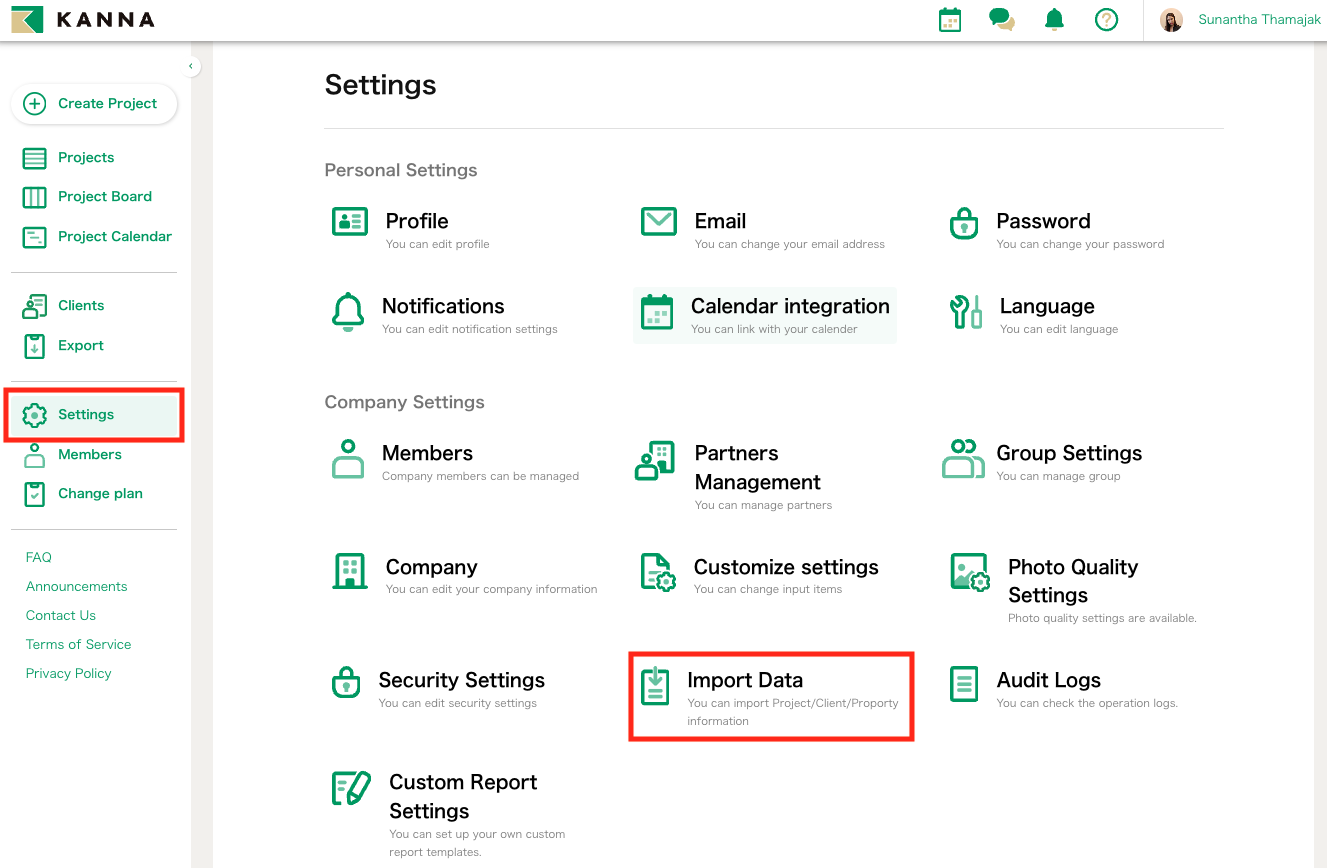Viewport: 1327px width, 868px height.
Task: Open Audit Logs
Action: [x=1048, y=680]
